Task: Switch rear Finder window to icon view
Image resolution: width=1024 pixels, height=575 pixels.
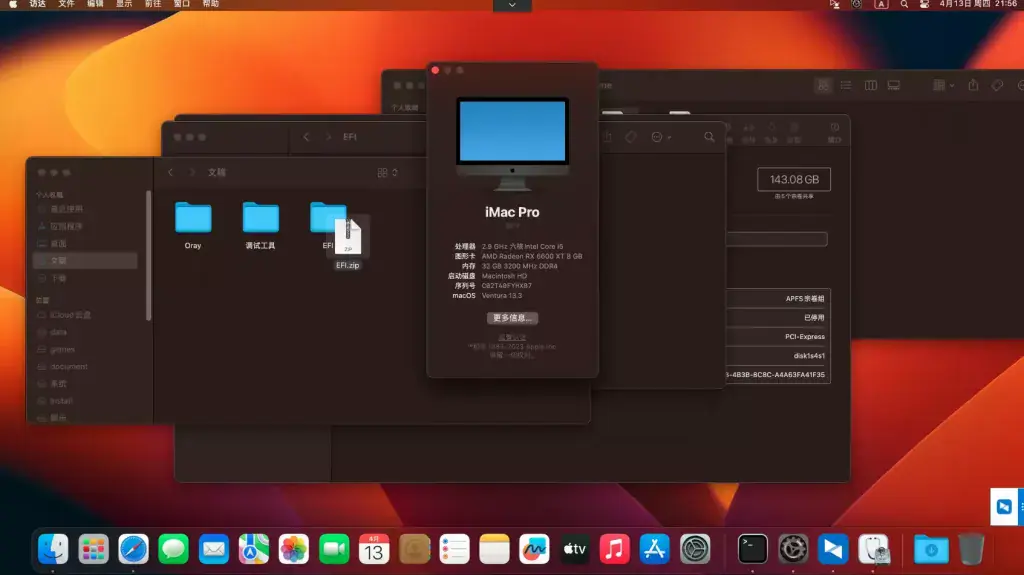Action: (x=824, y=85)
